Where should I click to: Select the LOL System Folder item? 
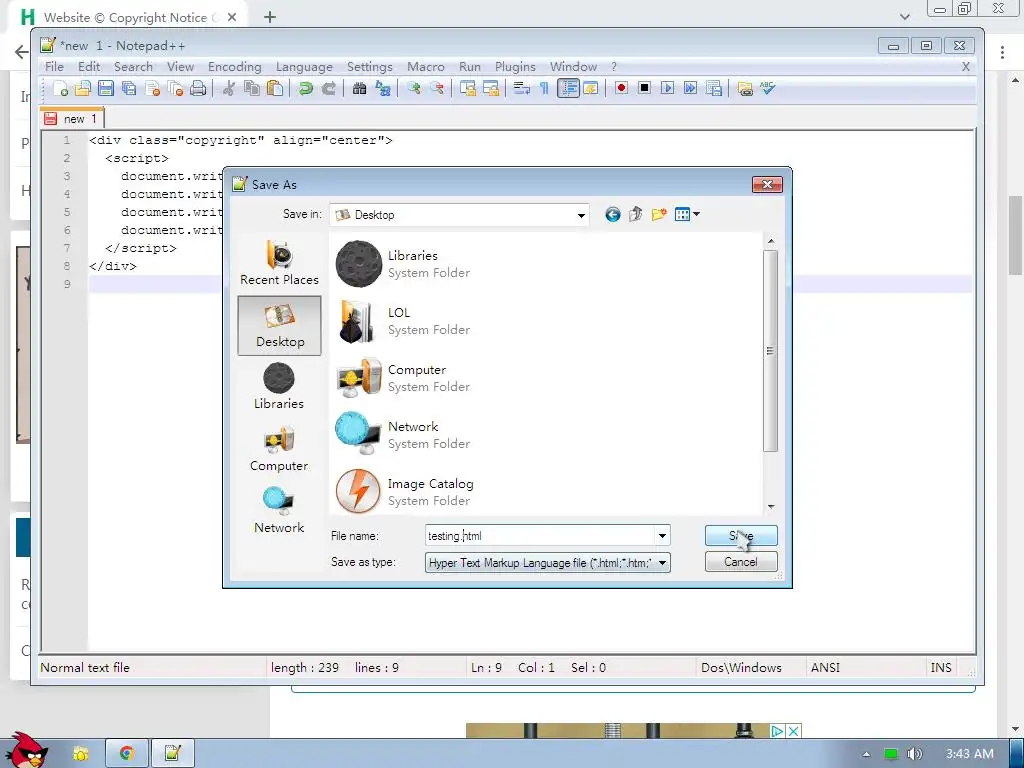point(404,321)
